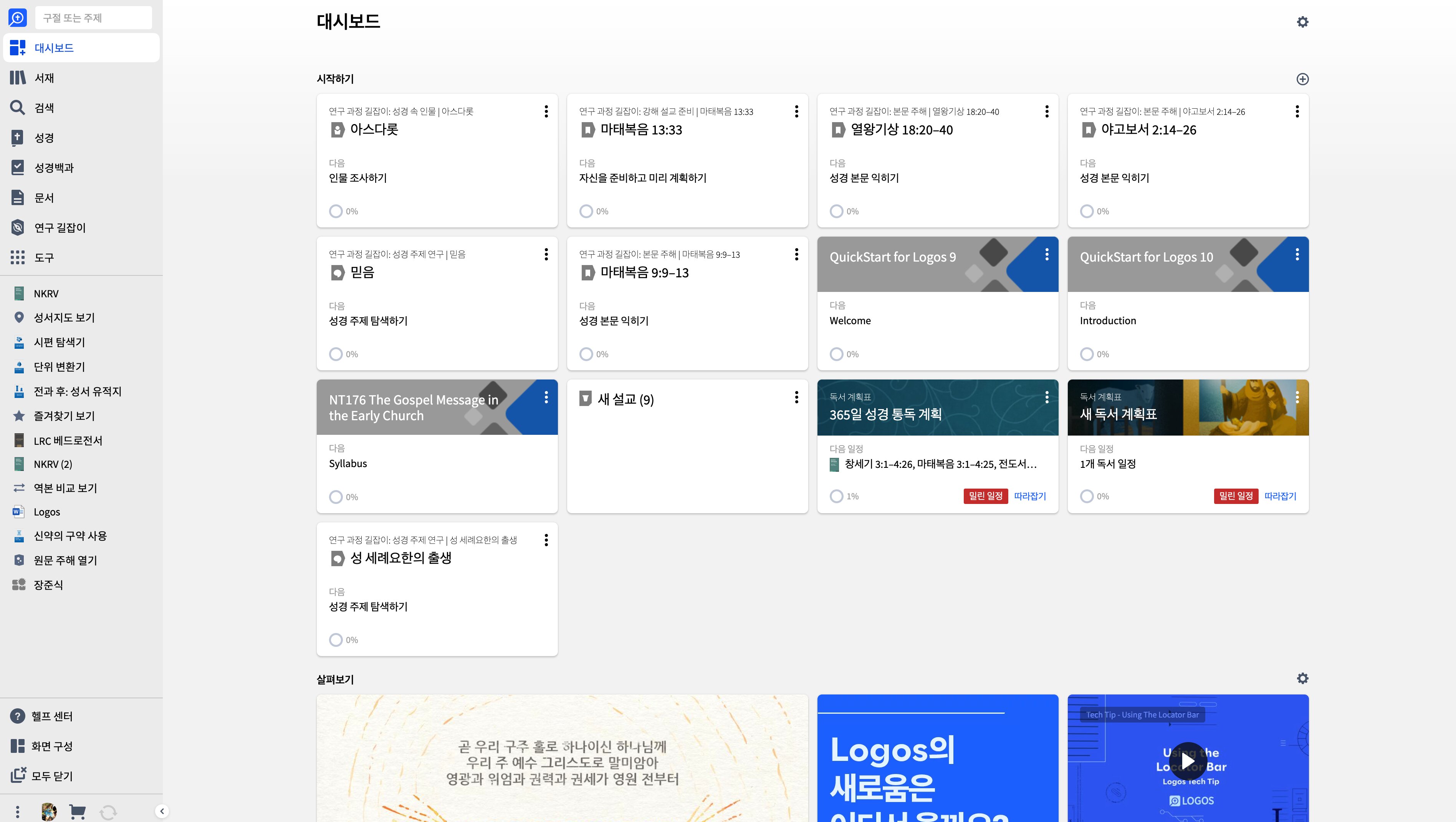Image resolution: width=1456 pixels, height=822 pixels.
Task: Click '인물 조사하기' next step text
Action: (x=358, y=178)
